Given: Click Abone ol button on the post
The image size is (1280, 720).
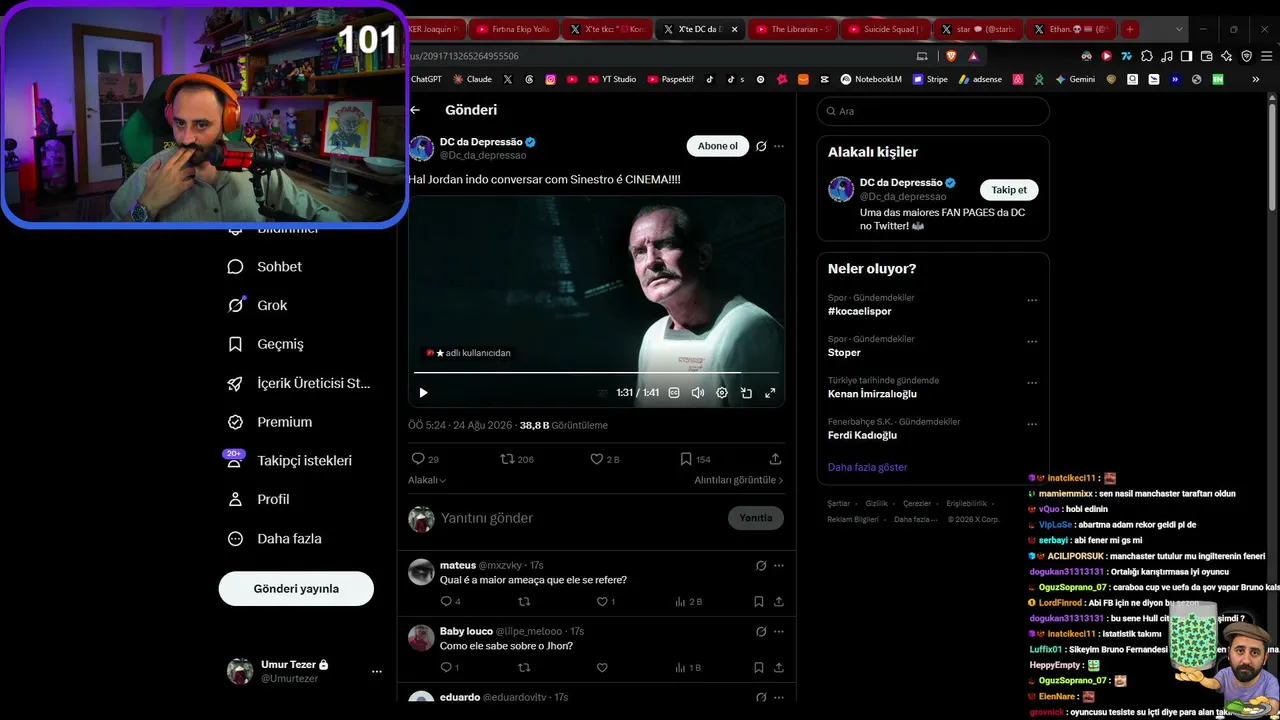Looking at the screenshot, I should click(x=718, y=146).
